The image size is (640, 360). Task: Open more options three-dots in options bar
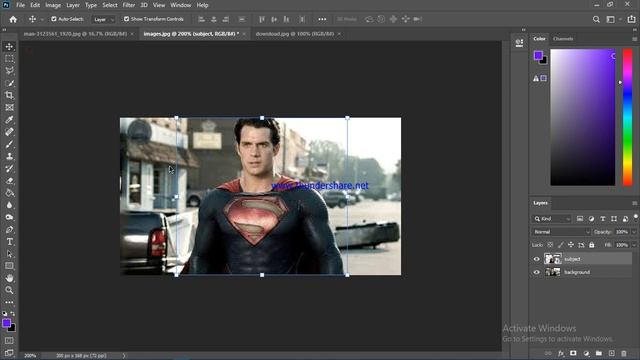[x=322, y=19]
